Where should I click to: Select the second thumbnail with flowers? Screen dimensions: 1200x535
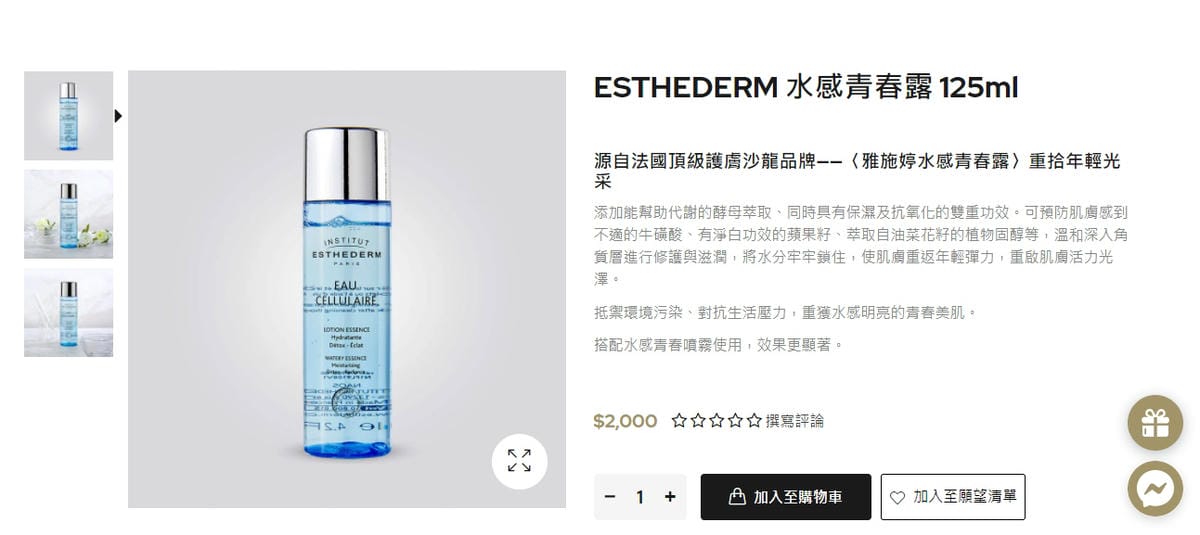coord(68,214)
